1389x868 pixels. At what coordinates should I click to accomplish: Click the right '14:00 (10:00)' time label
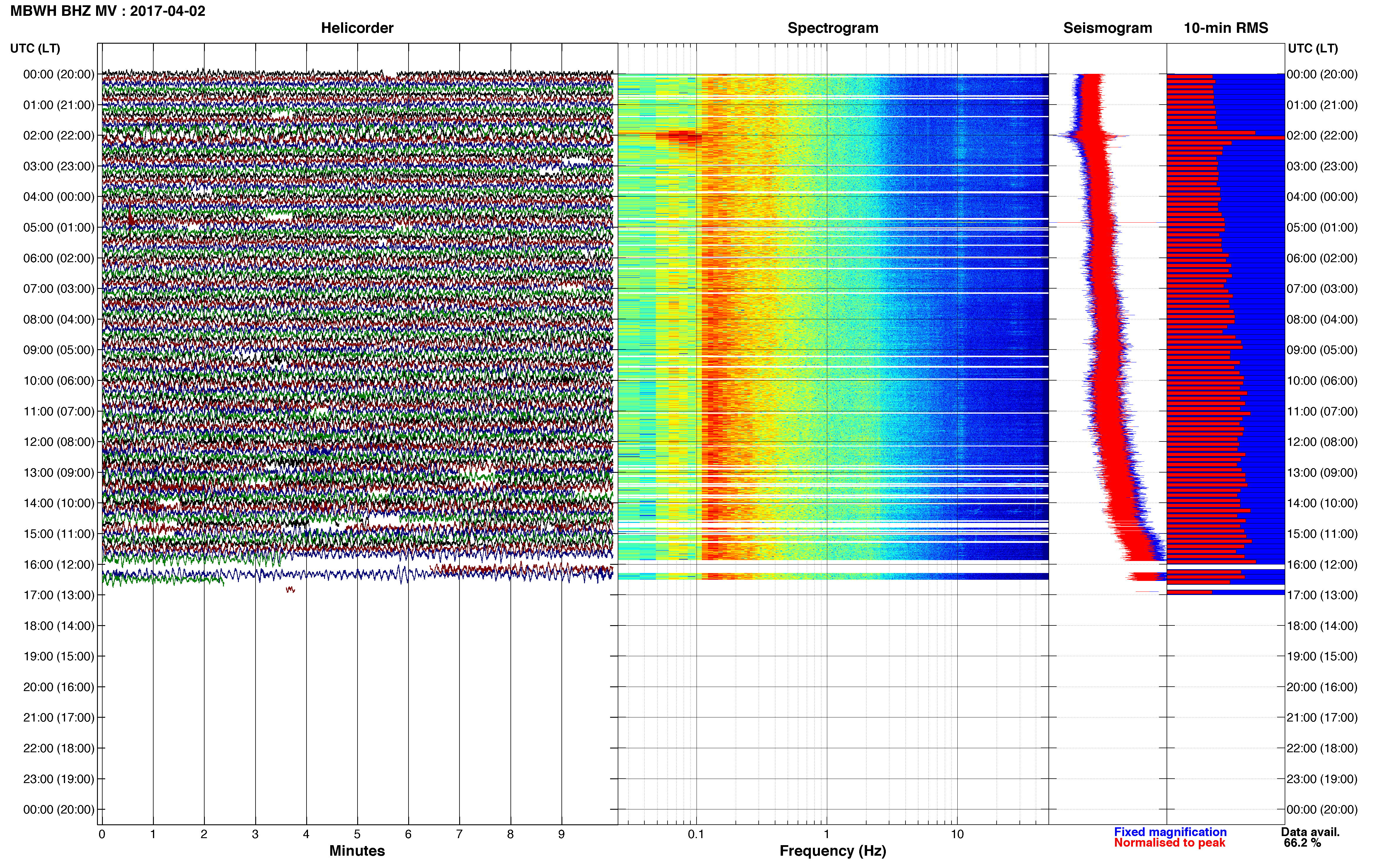pos(1322,503)
